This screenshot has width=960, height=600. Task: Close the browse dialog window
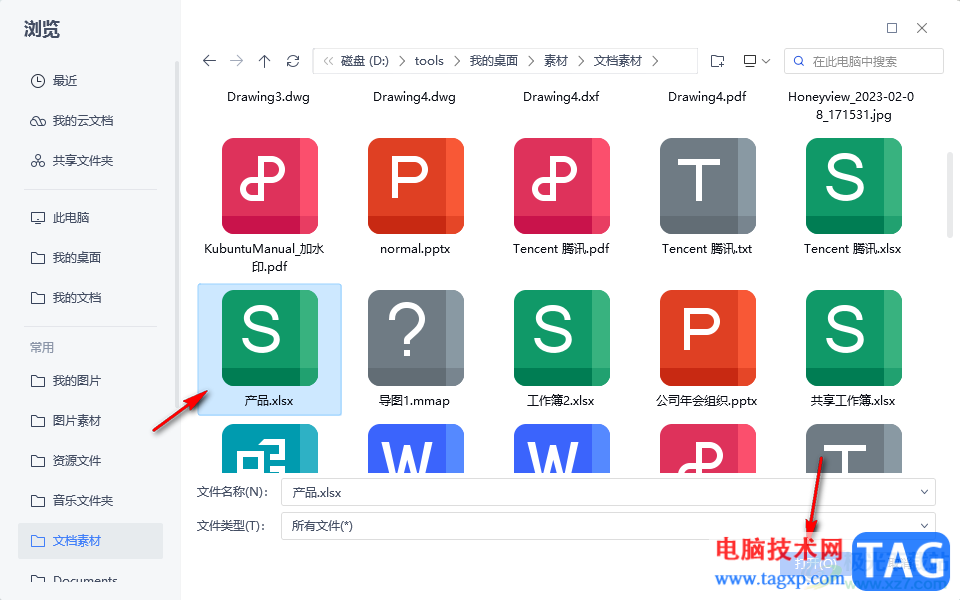tap(922, 28)
